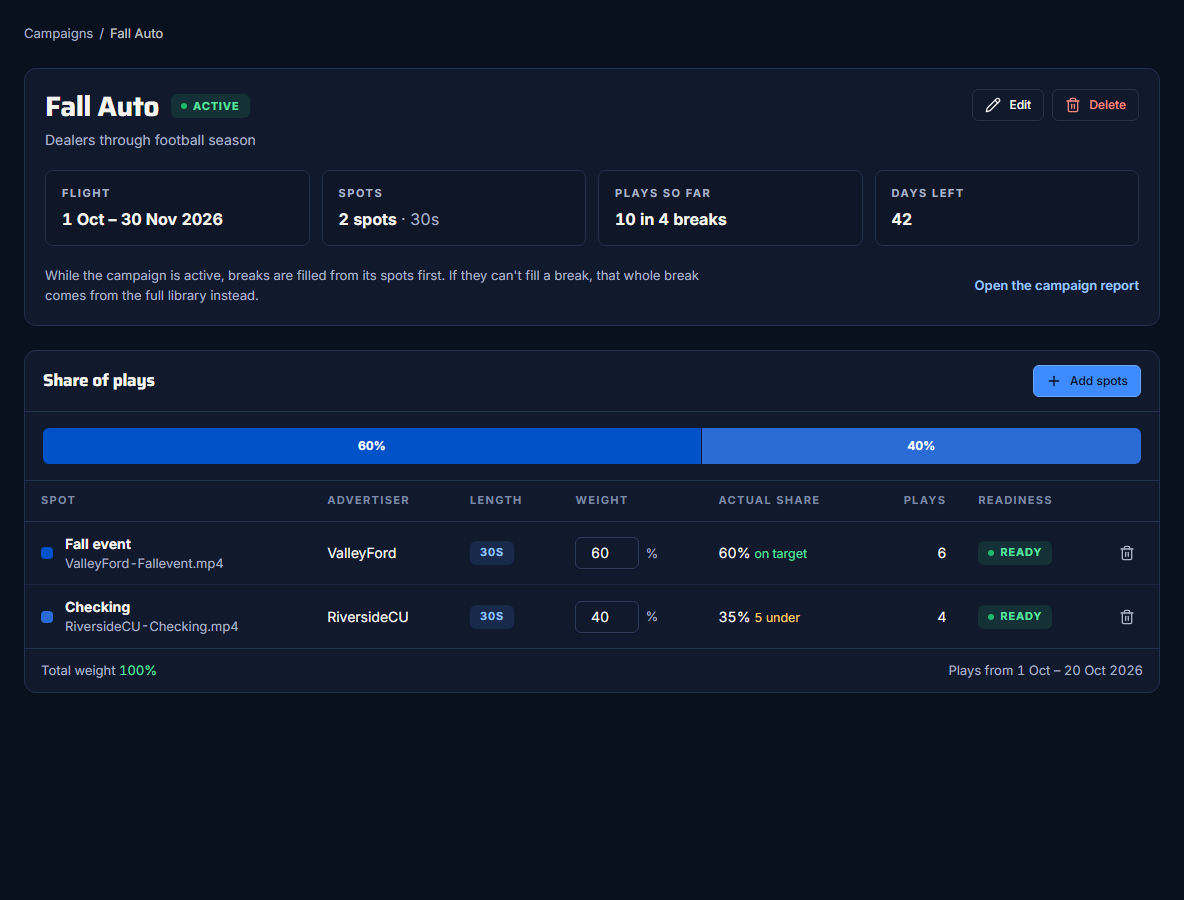The width and height of the screenshot is (1184, 900).
Task: Click the 35% 5 under share value
Action: point(759,617)
